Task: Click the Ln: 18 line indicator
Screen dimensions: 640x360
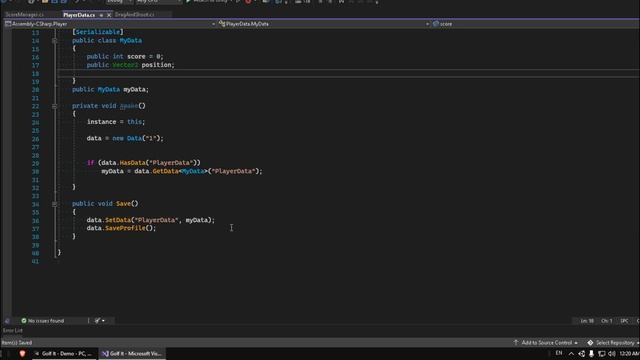Action: 587,321
